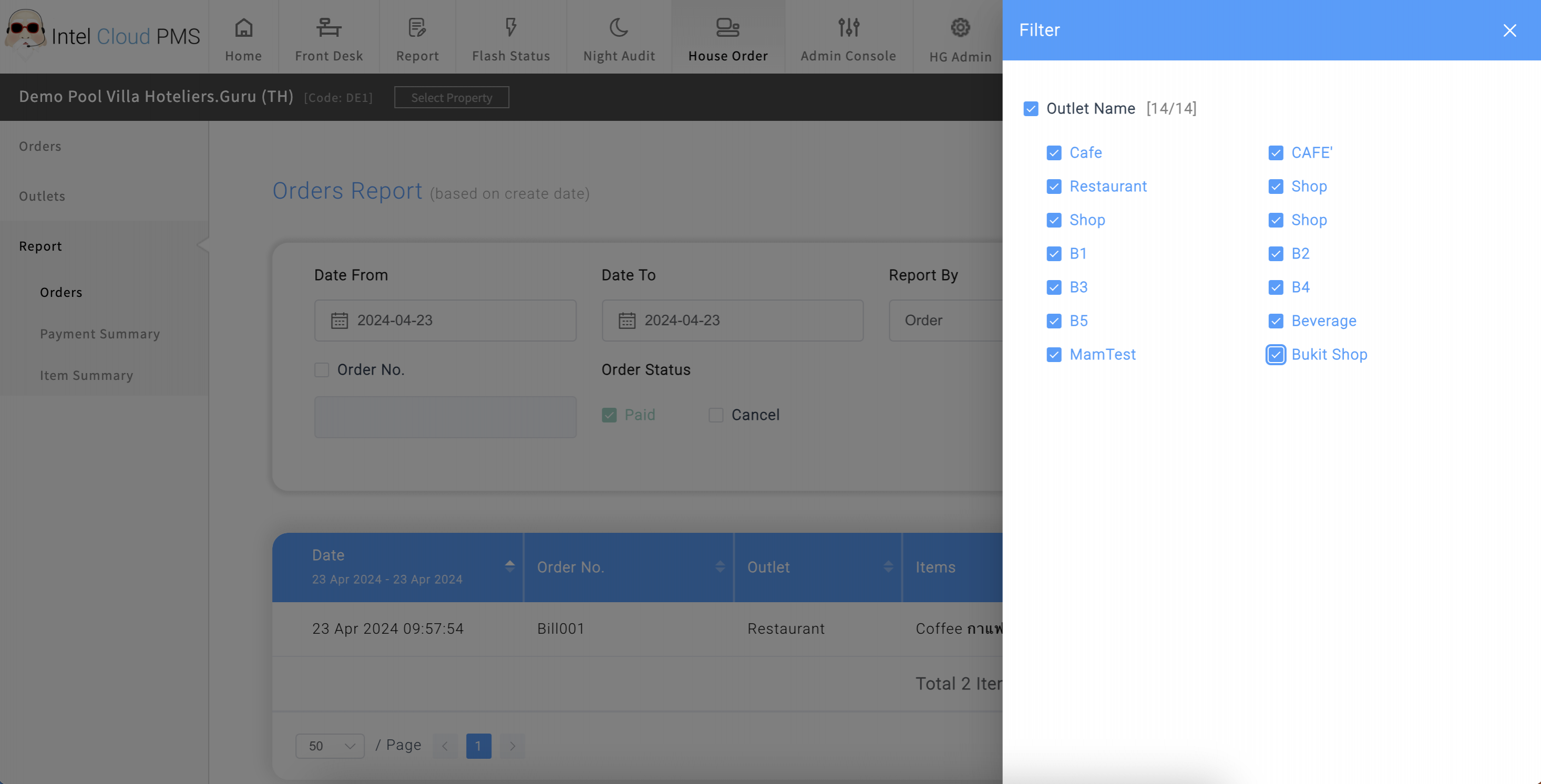Open Payment Summary in sidebar
This screenshot has height=784, width=1541.
[x=100, y=334]
